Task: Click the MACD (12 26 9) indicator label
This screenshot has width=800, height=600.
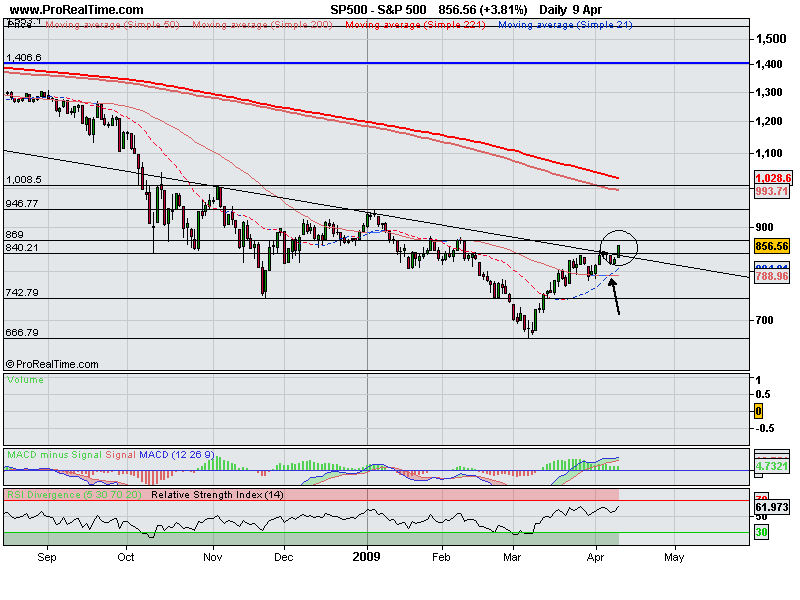Action: (177, 455)
